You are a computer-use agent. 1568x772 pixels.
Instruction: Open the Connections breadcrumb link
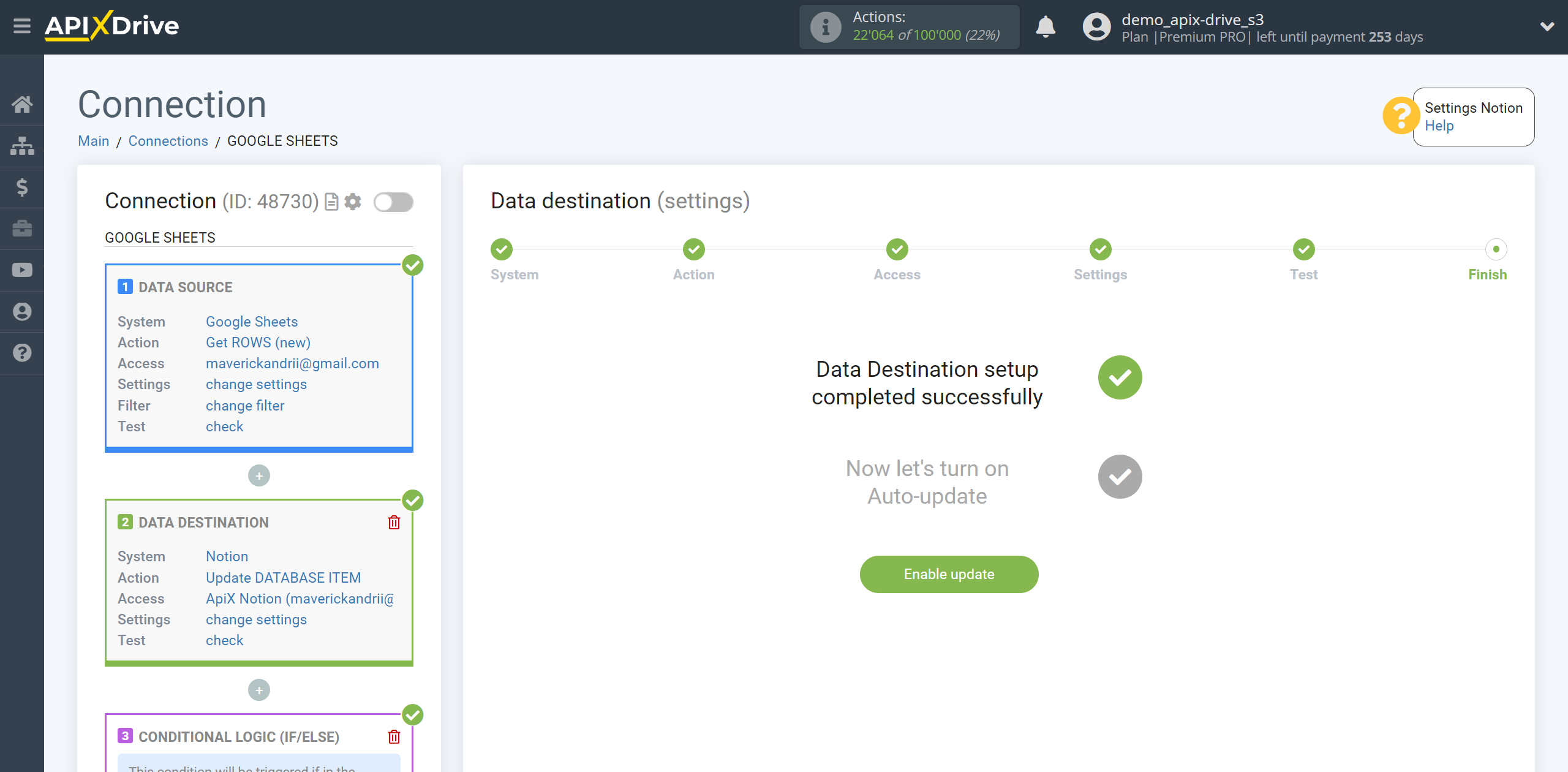167,140
